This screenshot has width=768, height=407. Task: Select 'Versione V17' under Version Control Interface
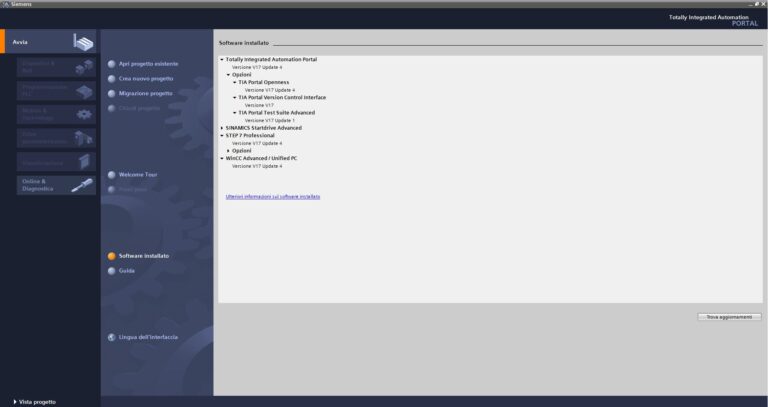[259, 105]
